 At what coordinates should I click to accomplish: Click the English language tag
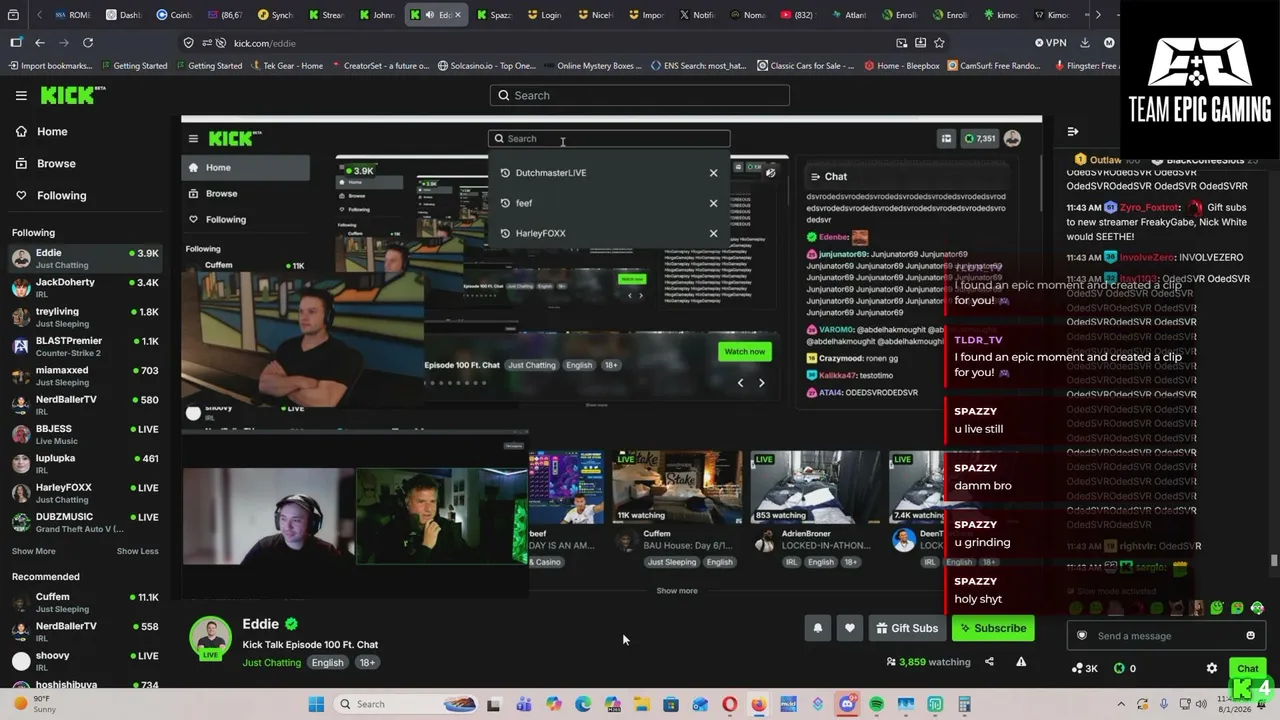[327, 662]
